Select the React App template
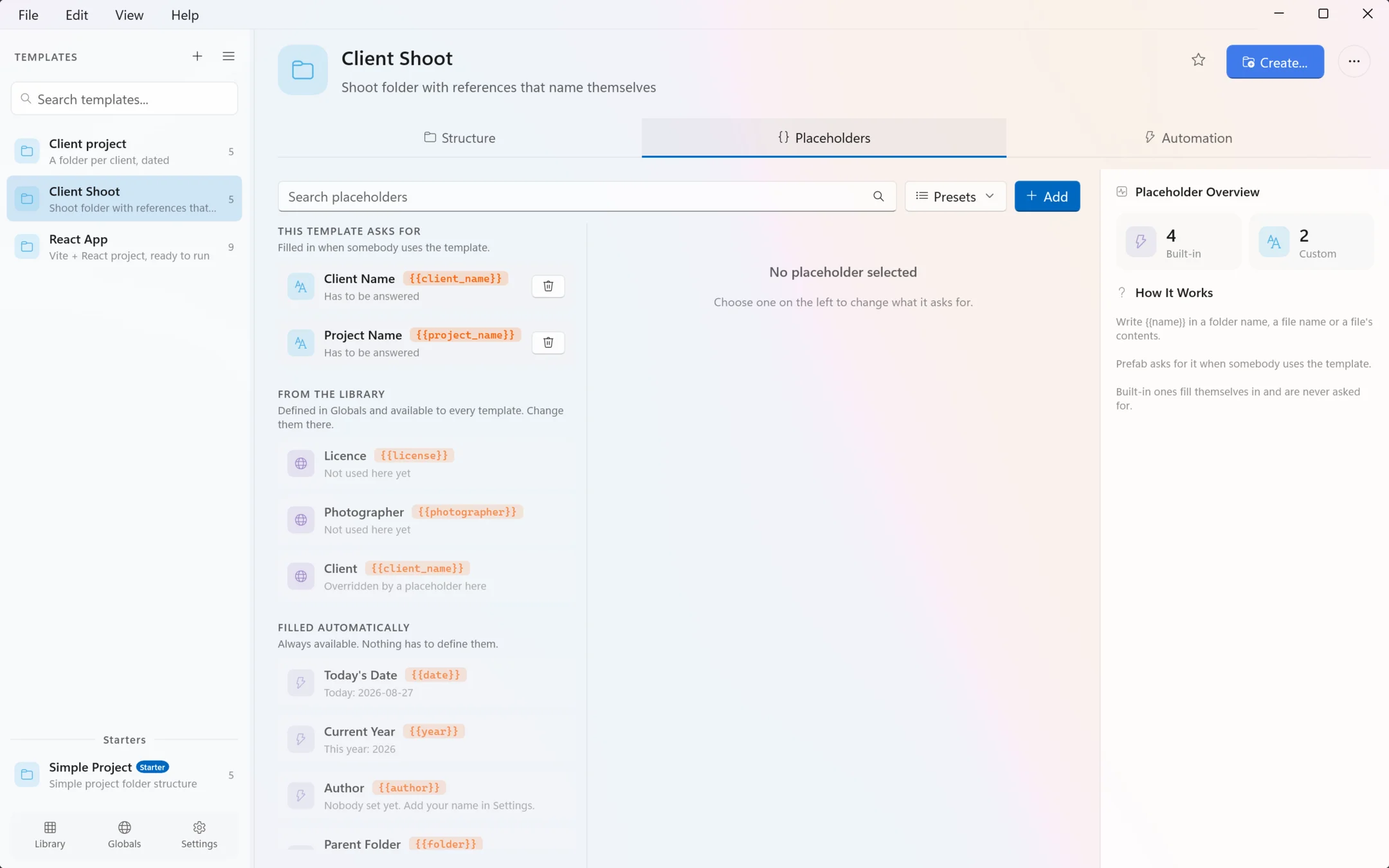Screen dimensions: 1389x868 click(x=125, y=247)
